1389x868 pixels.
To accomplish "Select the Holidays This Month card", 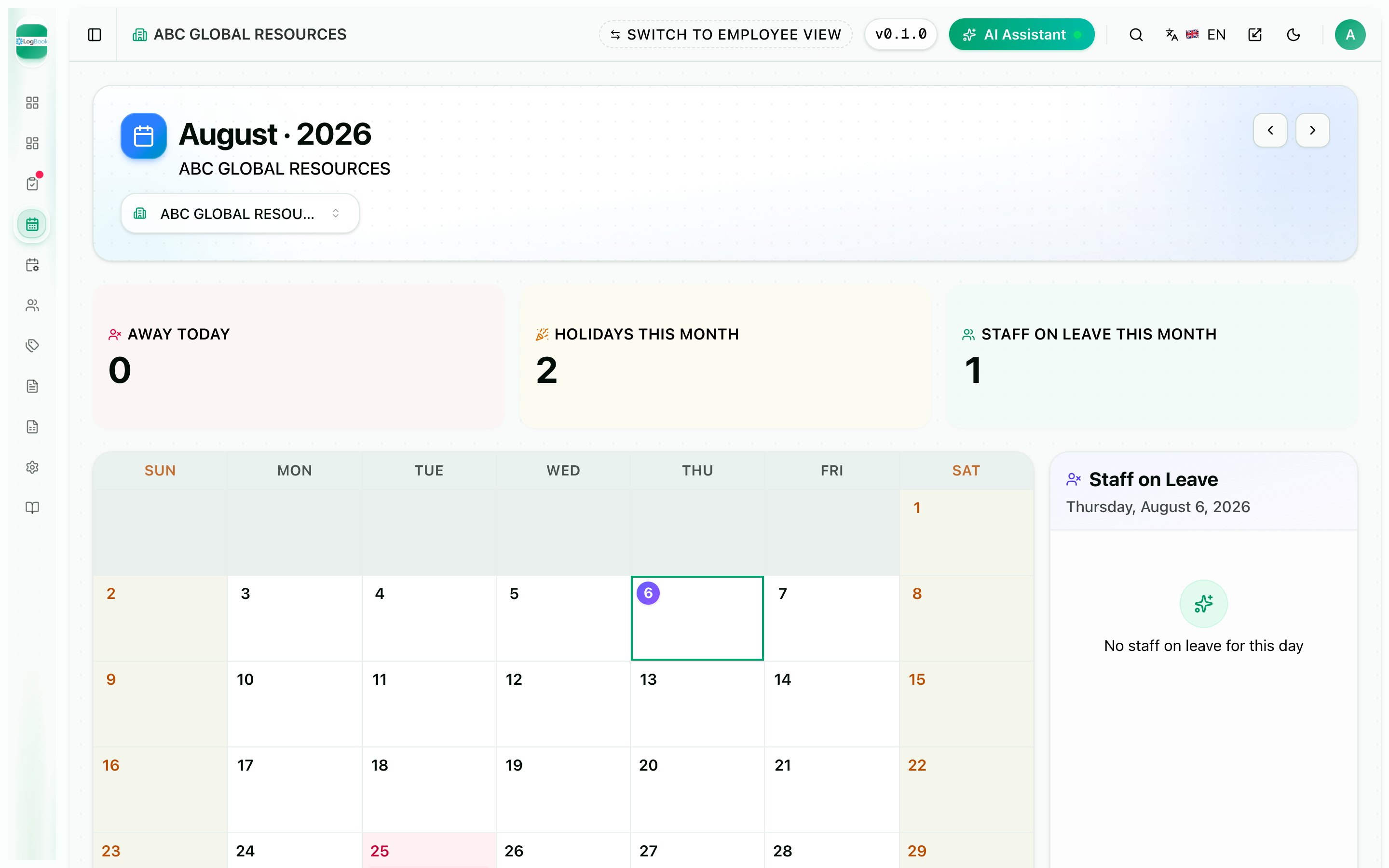I will [x=725, y=357].
